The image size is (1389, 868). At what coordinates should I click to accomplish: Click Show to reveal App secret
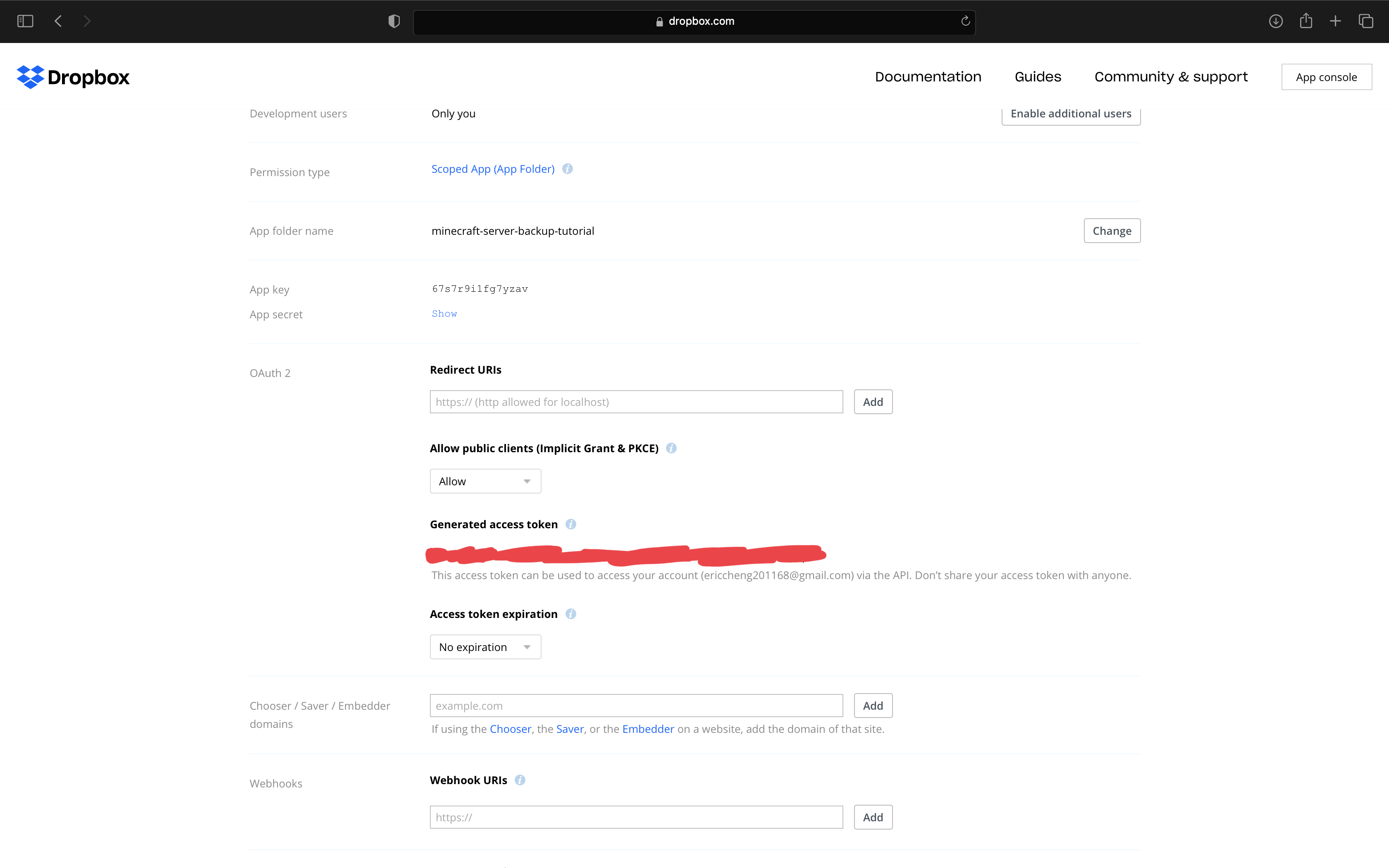coord(444,313)
